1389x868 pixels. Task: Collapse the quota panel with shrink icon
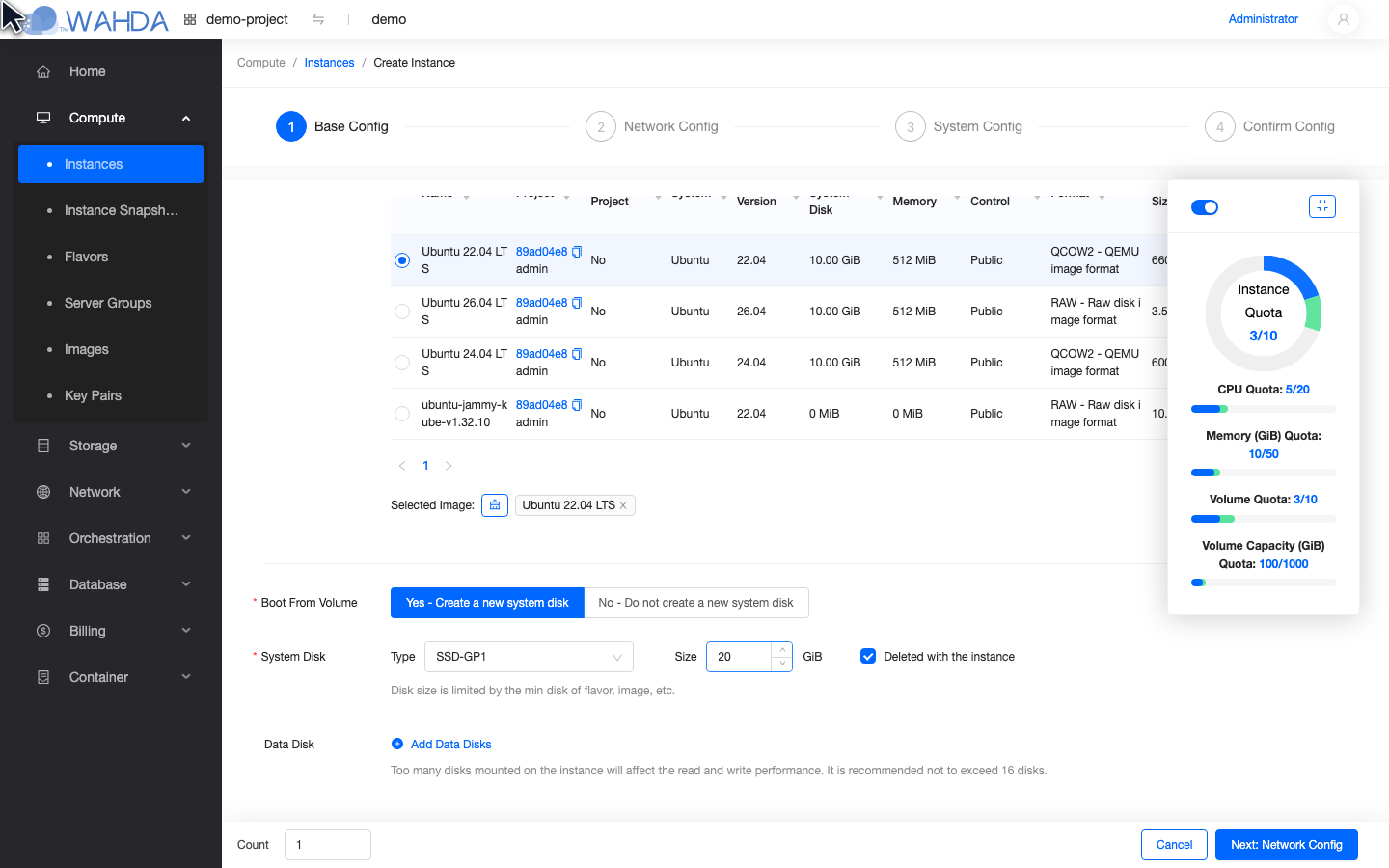[1321, 206]
